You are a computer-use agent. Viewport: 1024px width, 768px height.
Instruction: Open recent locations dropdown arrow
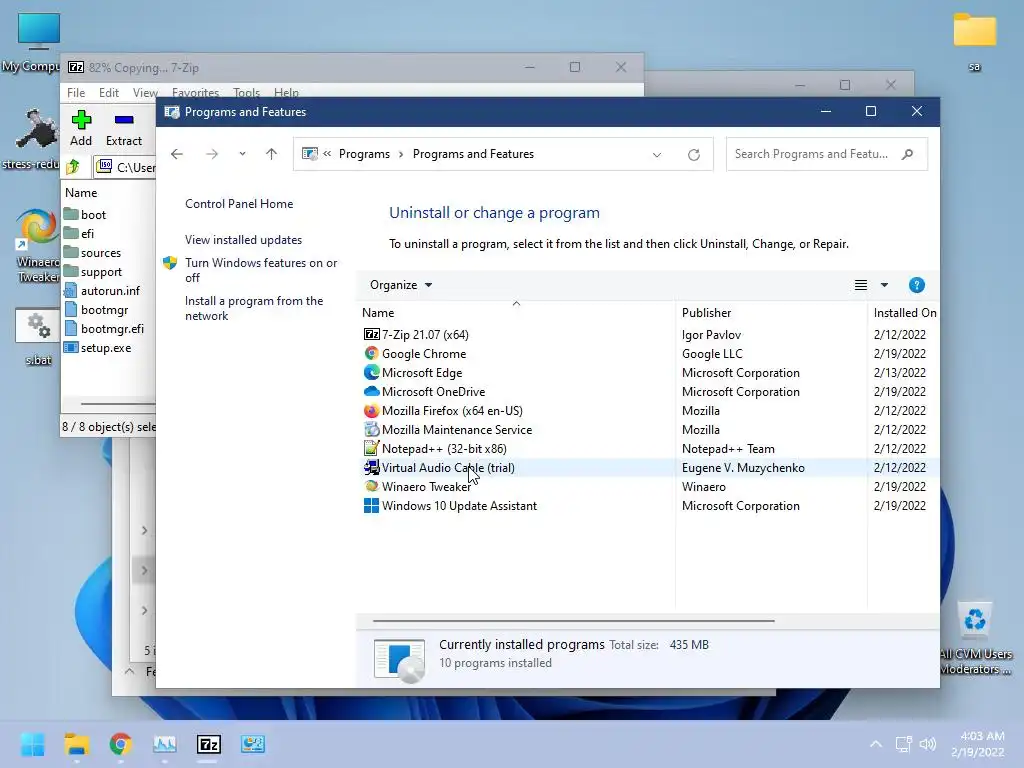[x=242, y=154]
